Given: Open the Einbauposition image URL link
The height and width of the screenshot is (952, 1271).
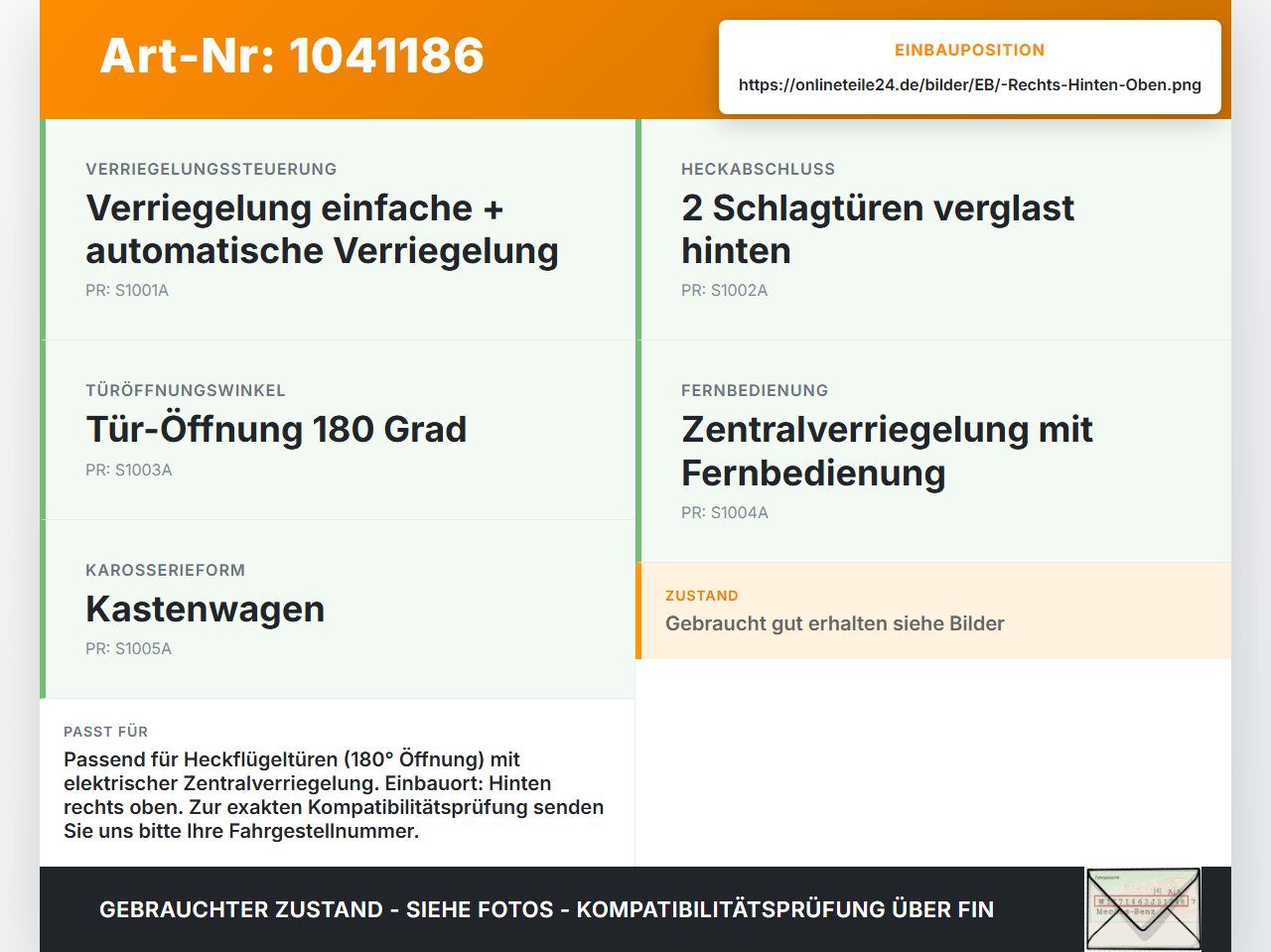Looking at the screenshot, I should coord(969,84).
